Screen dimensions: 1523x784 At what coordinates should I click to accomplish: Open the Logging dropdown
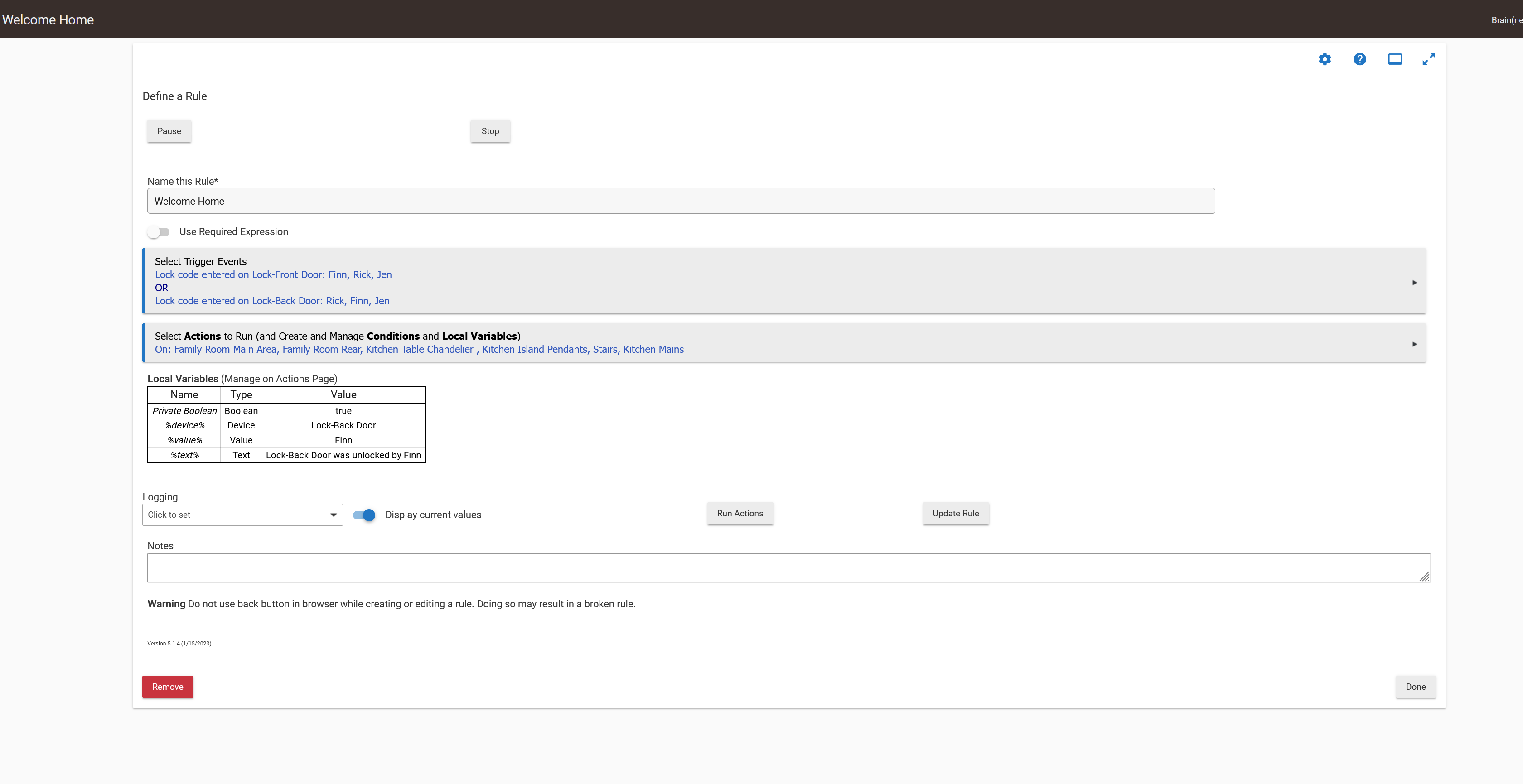point(242,515)
